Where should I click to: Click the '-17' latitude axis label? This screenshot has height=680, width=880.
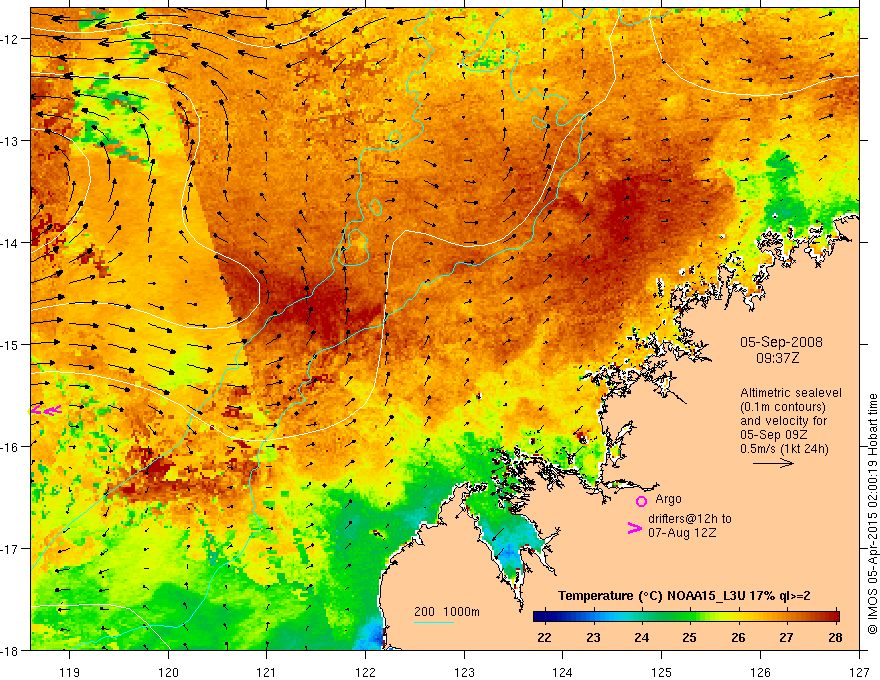[x=10, y=548]
